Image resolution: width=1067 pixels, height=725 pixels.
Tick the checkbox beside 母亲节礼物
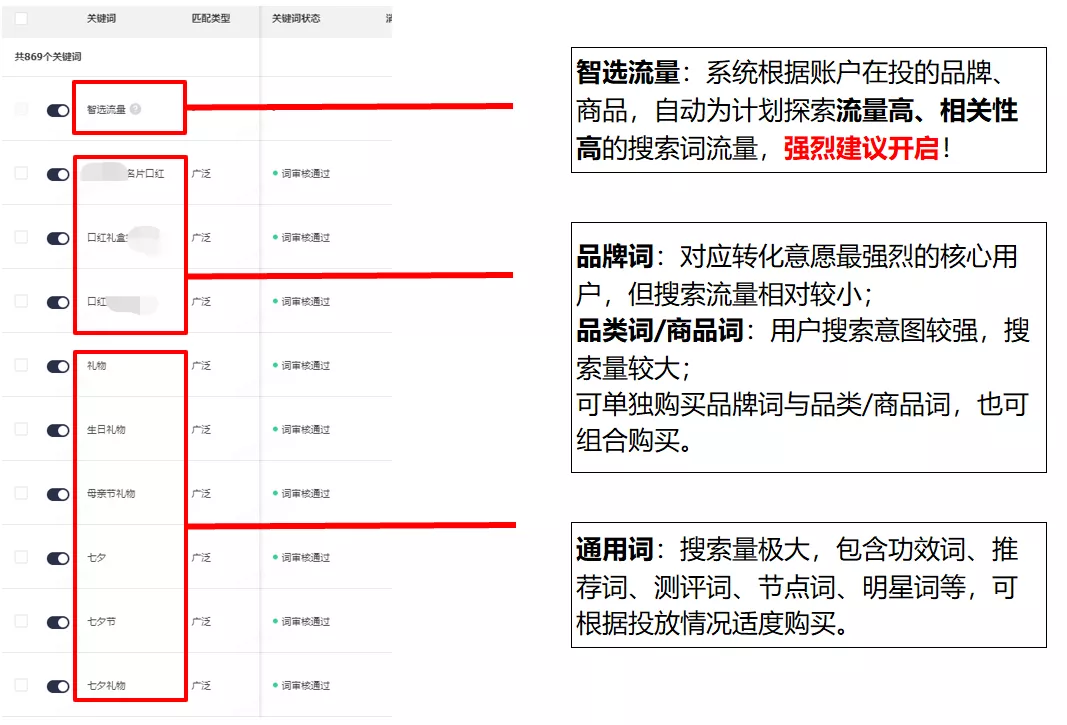click(x=24, y=493)
